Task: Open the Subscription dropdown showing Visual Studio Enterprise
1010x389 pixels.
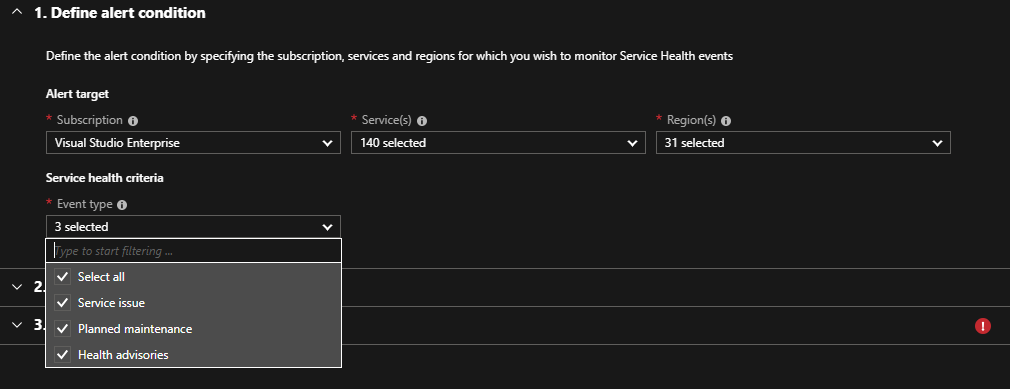Action: 193,143
